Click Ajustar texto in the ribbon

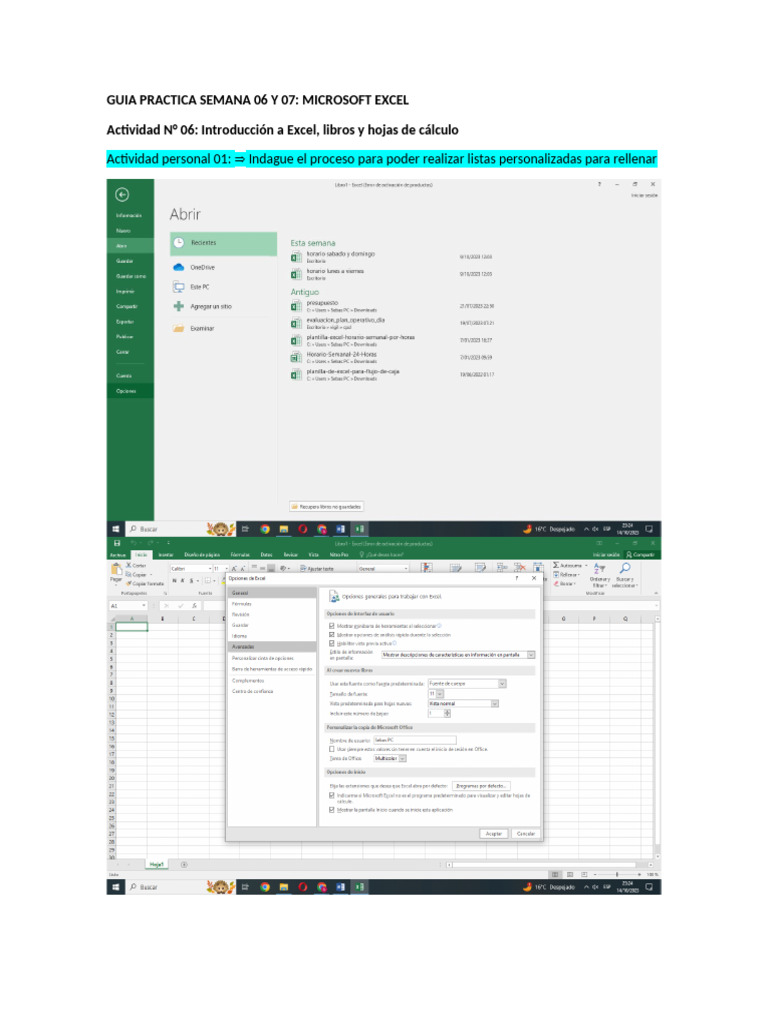317,569
